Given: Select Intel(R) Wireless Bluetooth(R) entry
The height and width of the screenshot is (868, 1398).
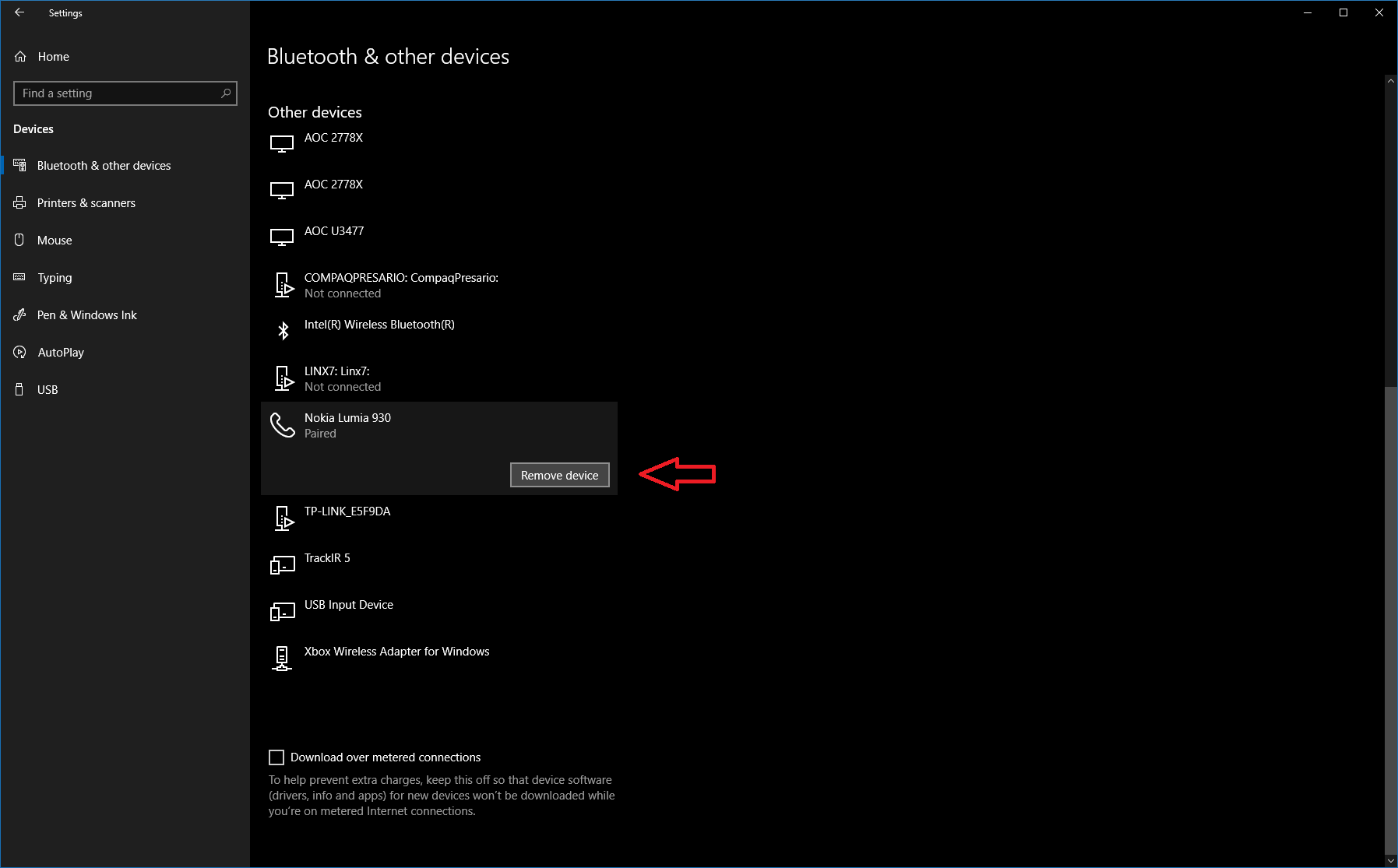Looking at the screenshot, I should (439, 332).
